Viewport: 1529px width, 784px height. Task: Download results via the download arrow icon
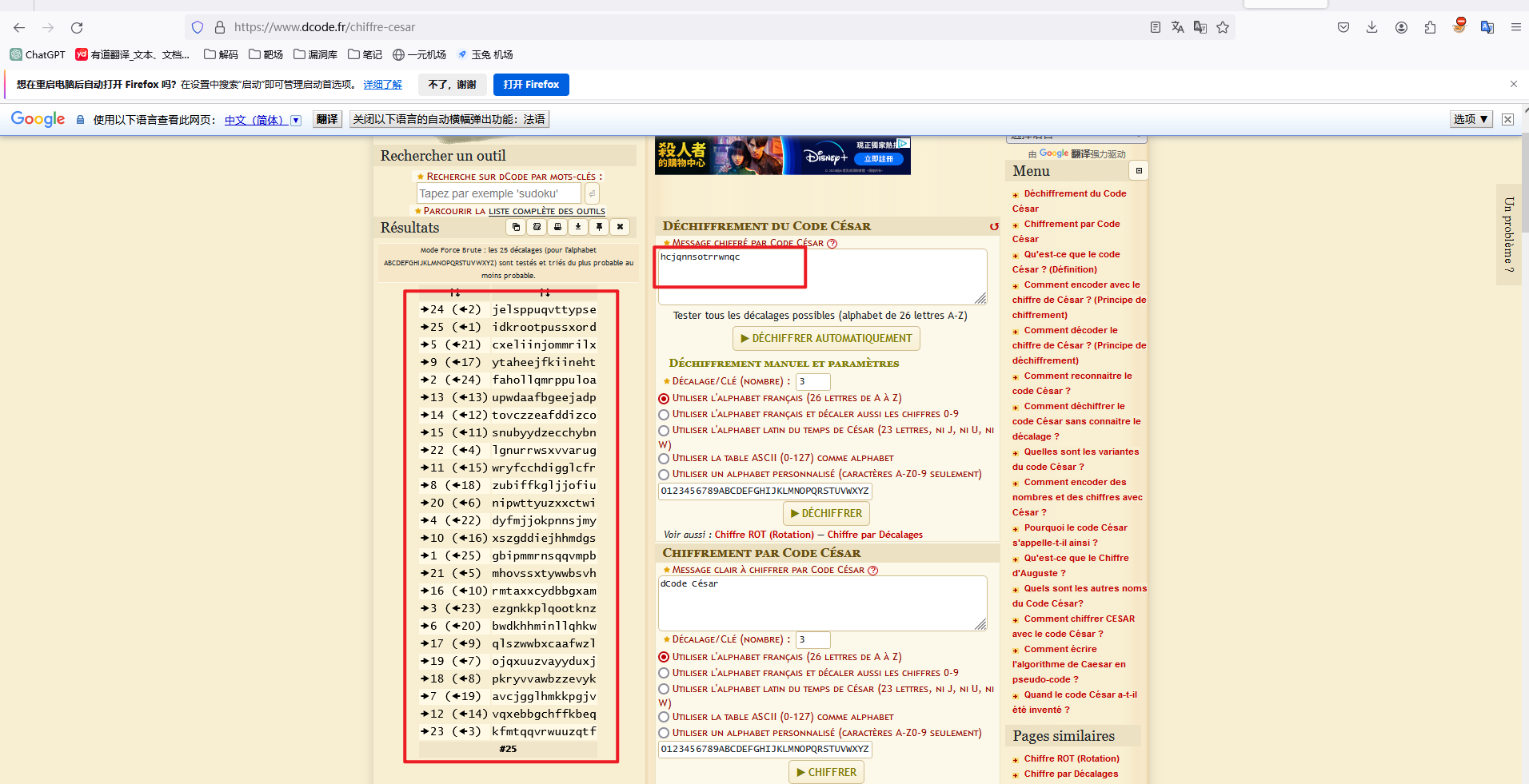coord(578,227)
